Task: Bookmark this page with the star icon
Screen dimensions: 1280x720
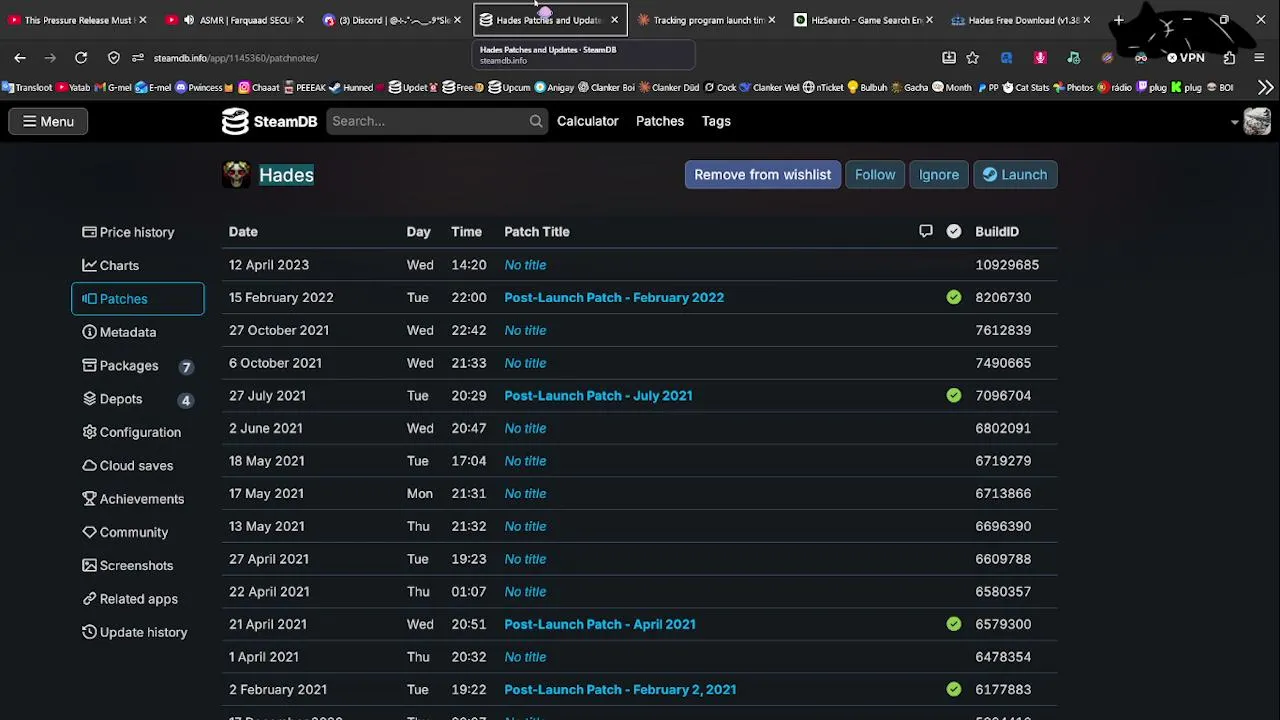Action: pyautogui.click(x=973, y=58)
